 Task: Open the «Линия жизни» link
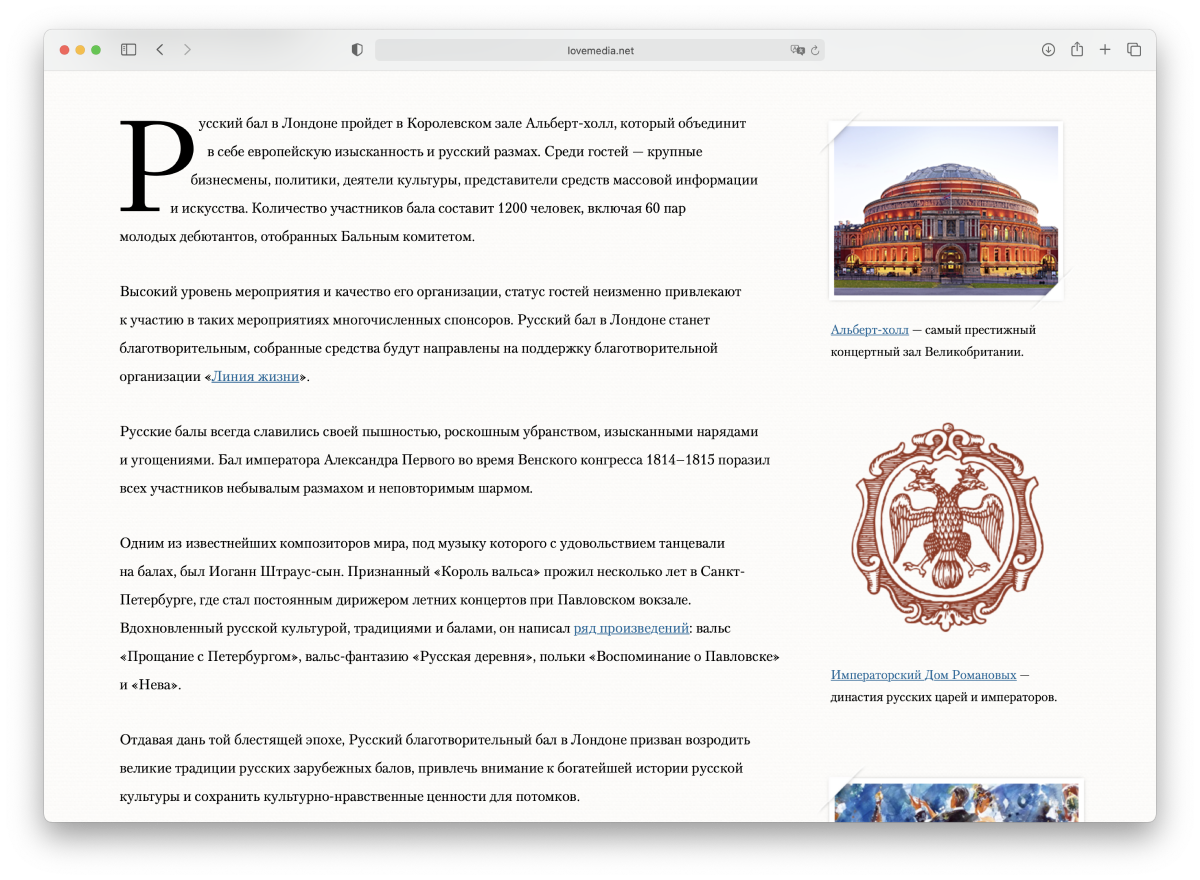pyautogui.click(x=255, y=377)
